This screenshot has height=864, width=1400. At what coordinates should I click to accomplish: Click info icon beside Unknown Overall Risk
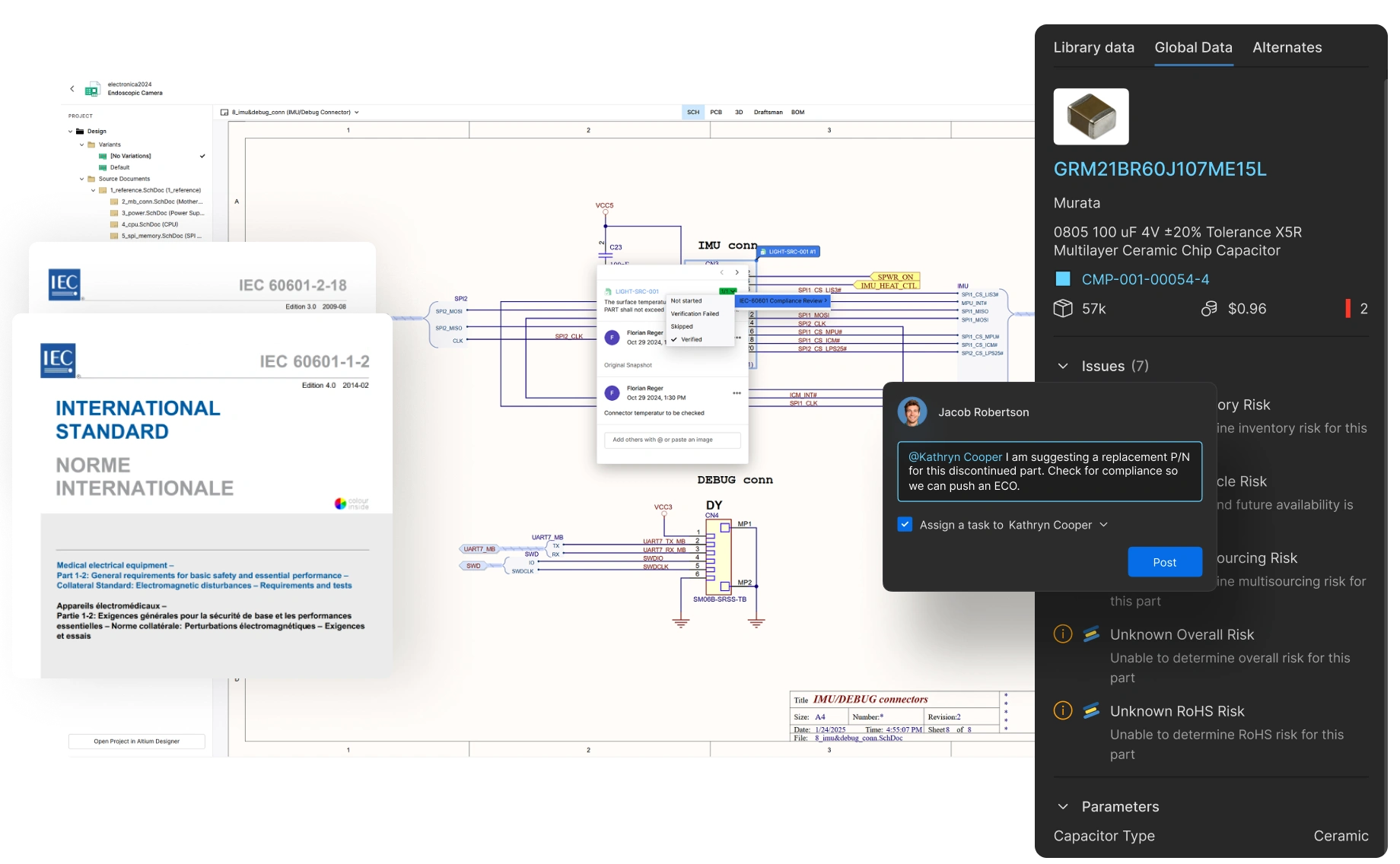(x=1062, y=634)
